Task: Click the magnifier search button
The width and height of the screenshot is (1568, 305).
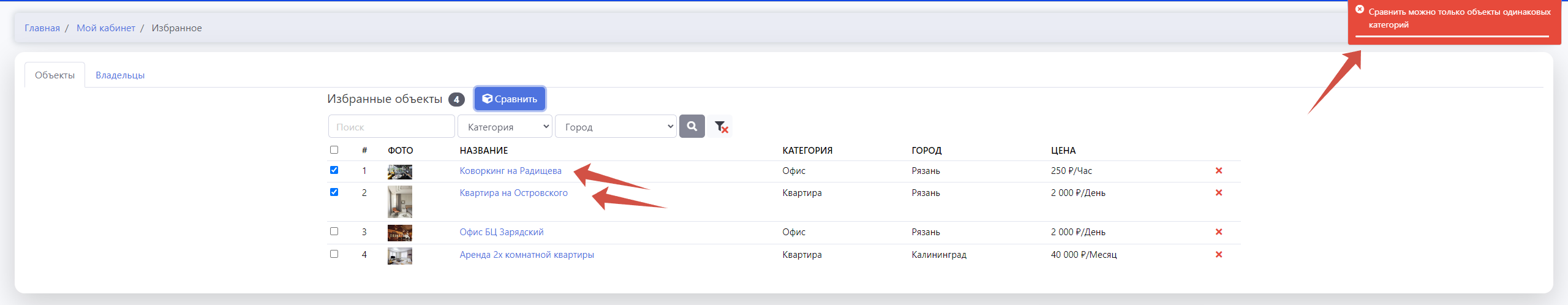Action: [x=692, y=126]
